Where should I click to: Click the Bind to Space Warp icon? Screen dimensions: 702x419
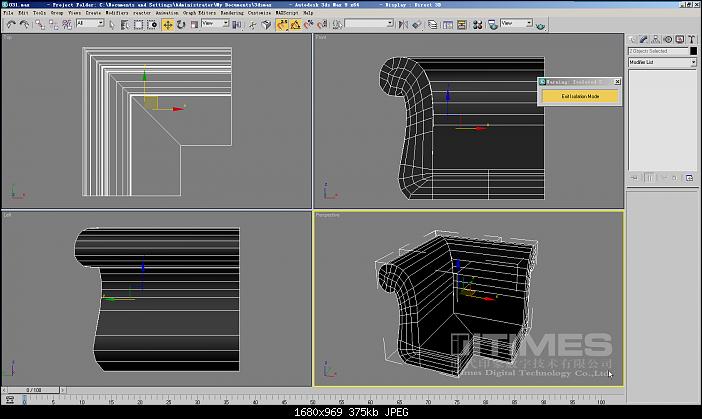point(67,25)
